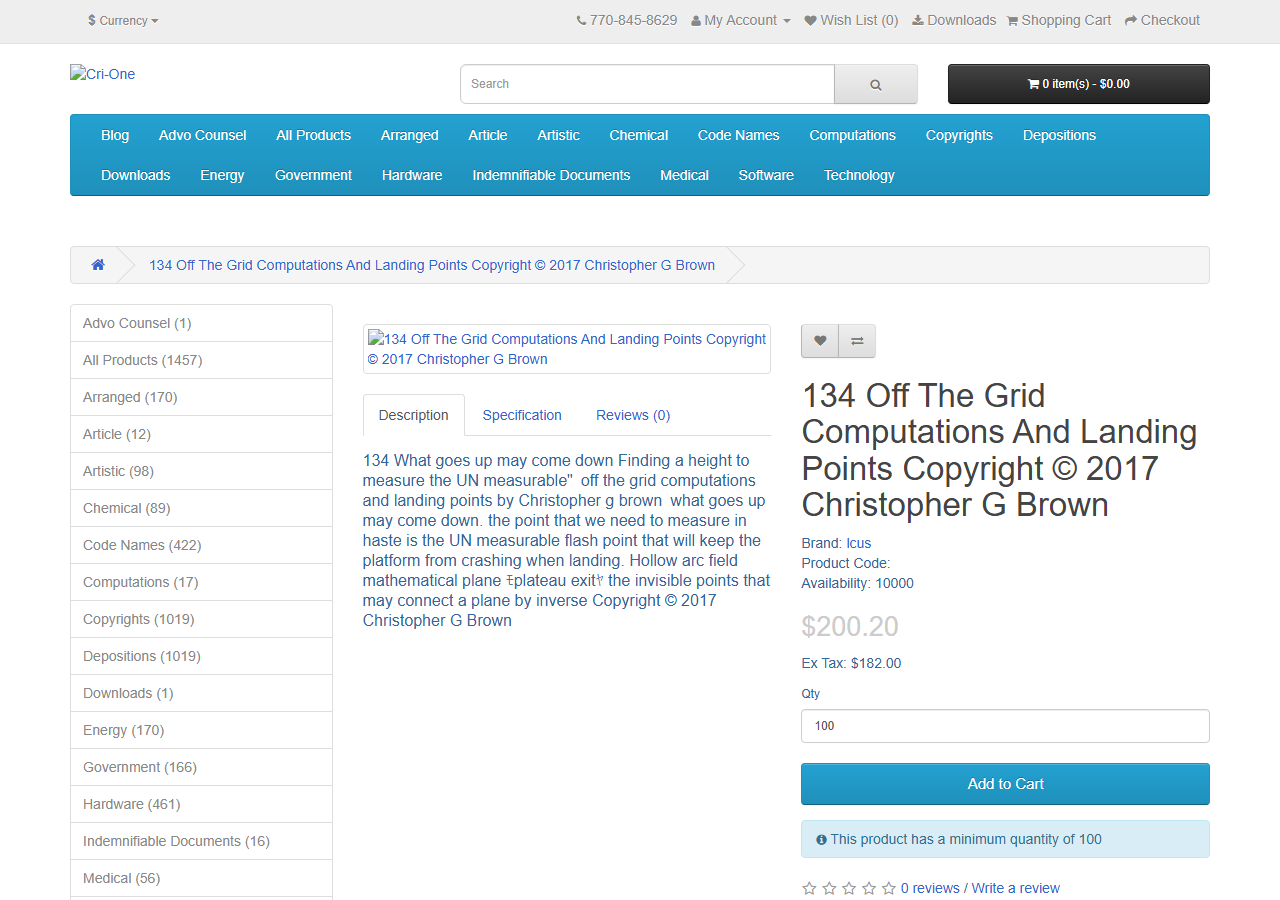Select Chemical (89) sidebar category
1280x900 pixels.
201,508
